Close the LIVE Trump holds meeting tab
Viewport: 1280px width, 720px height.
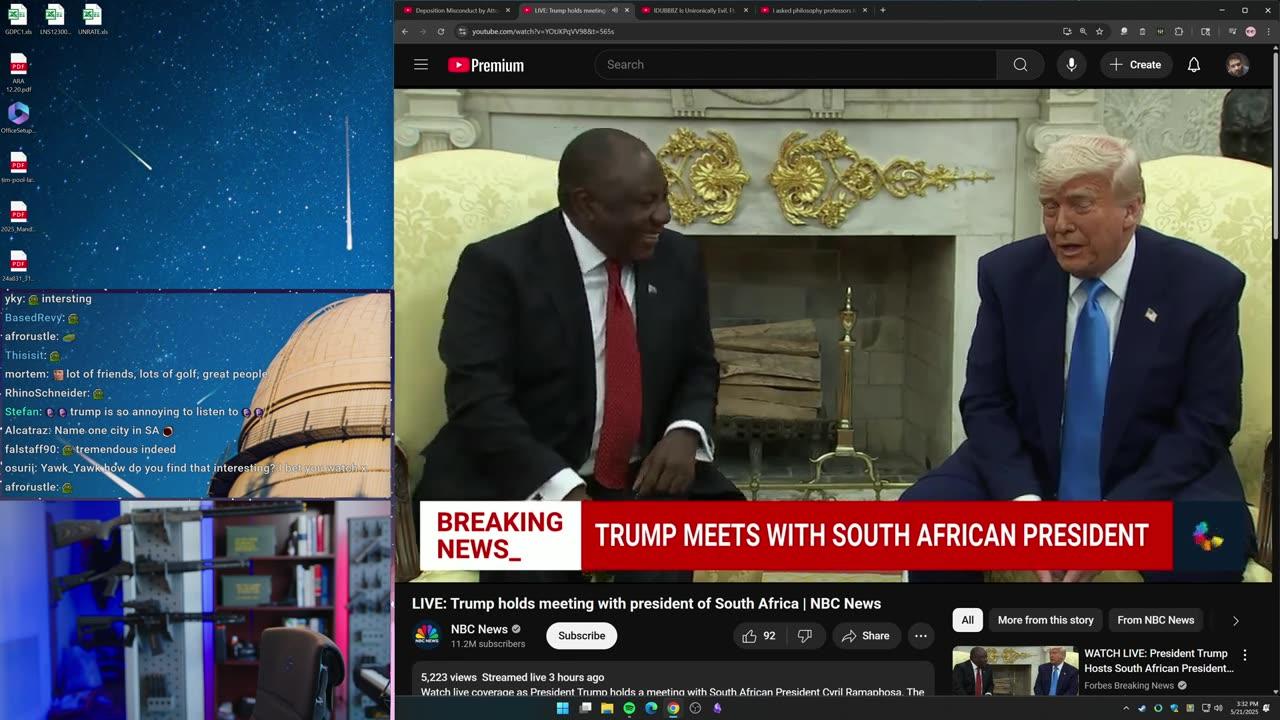coord(627,10)
